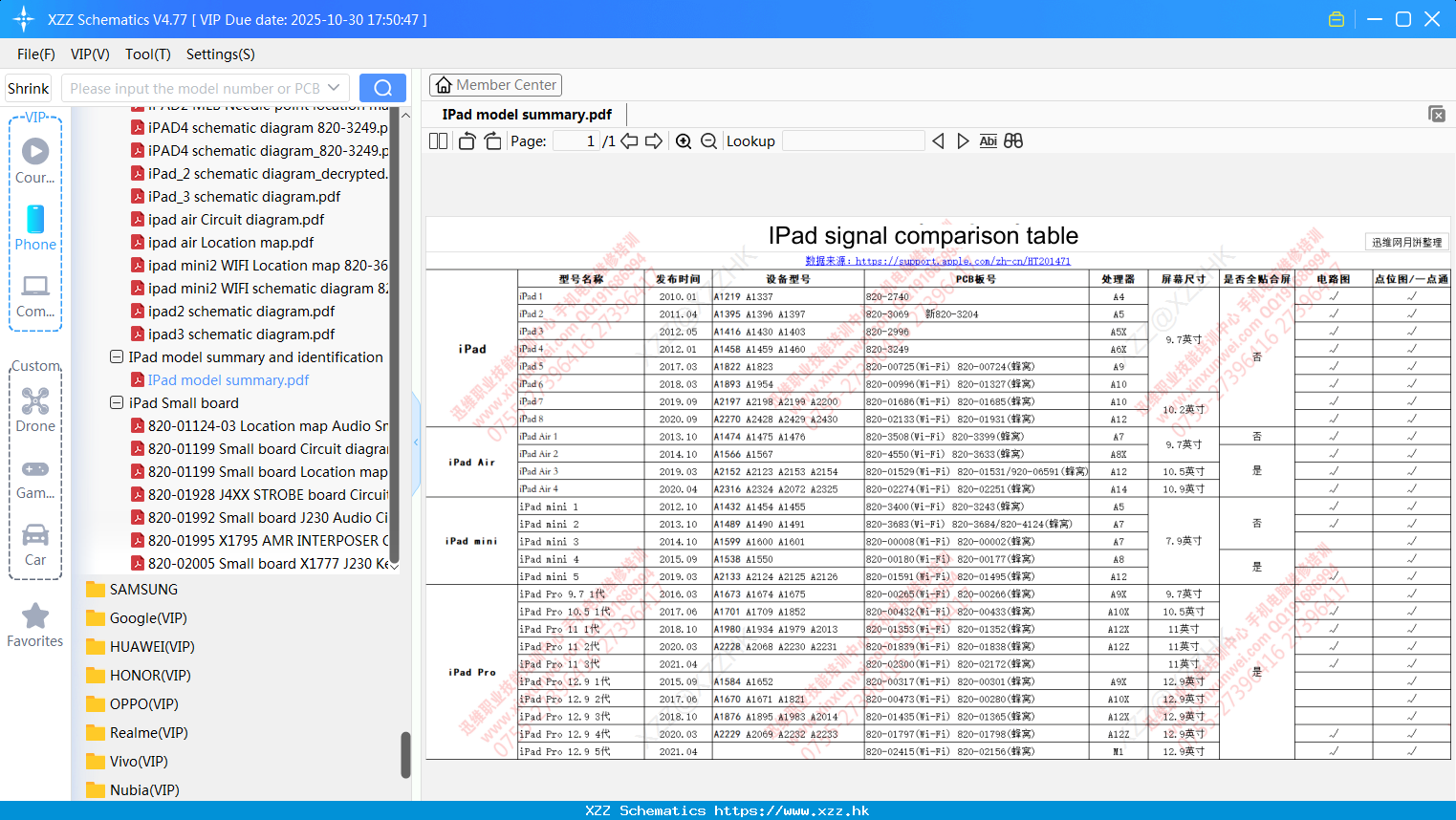Screen dimensions: 1456x820
Task: Zoom out of the PDF
Action: [708, 141]
